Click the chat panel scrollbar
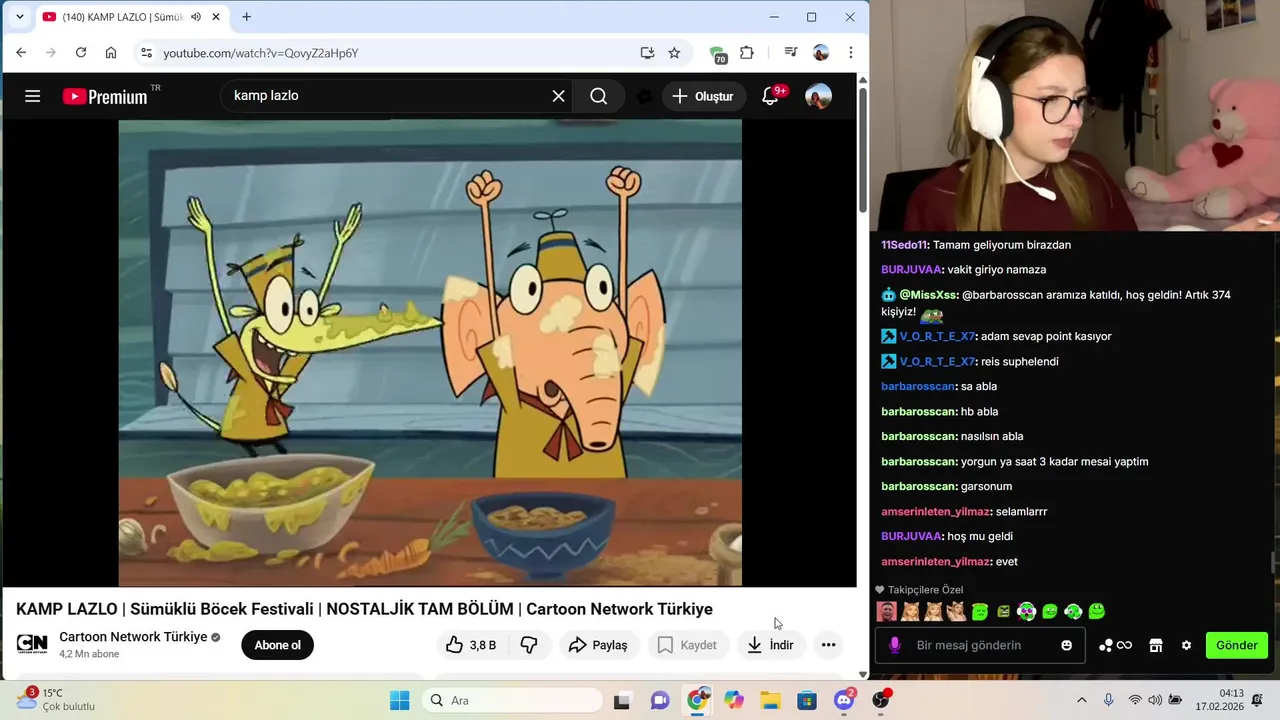Image resolution: width=1280 pixels, height=720 pixels. [1274, 561]
